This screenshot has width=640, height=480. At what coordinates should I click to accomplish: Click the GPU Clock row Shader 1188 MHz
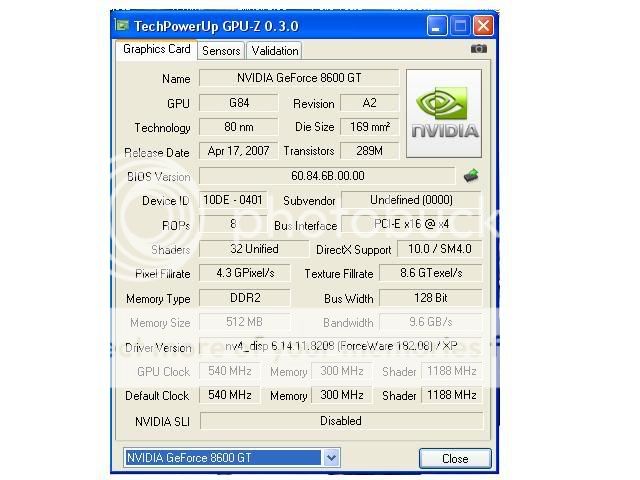(x=451, y=371)
